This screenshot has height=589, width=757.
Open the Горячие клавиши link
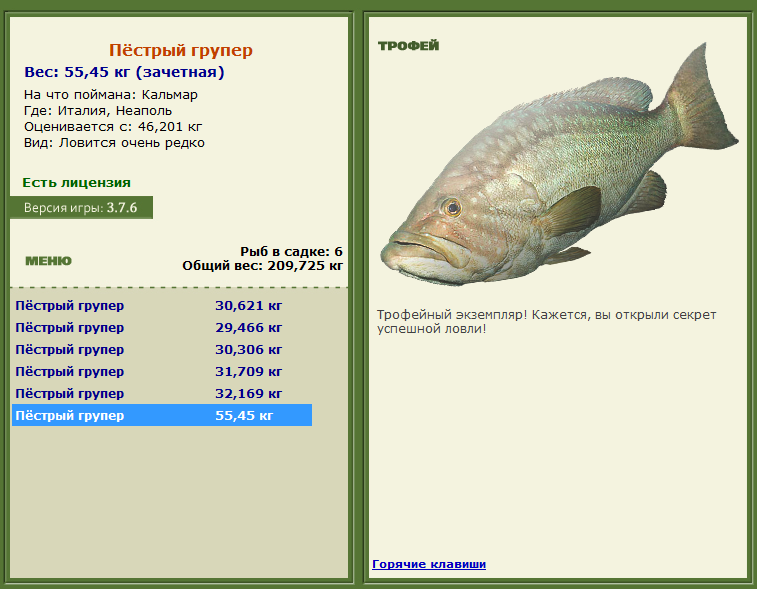click(429, 564)
